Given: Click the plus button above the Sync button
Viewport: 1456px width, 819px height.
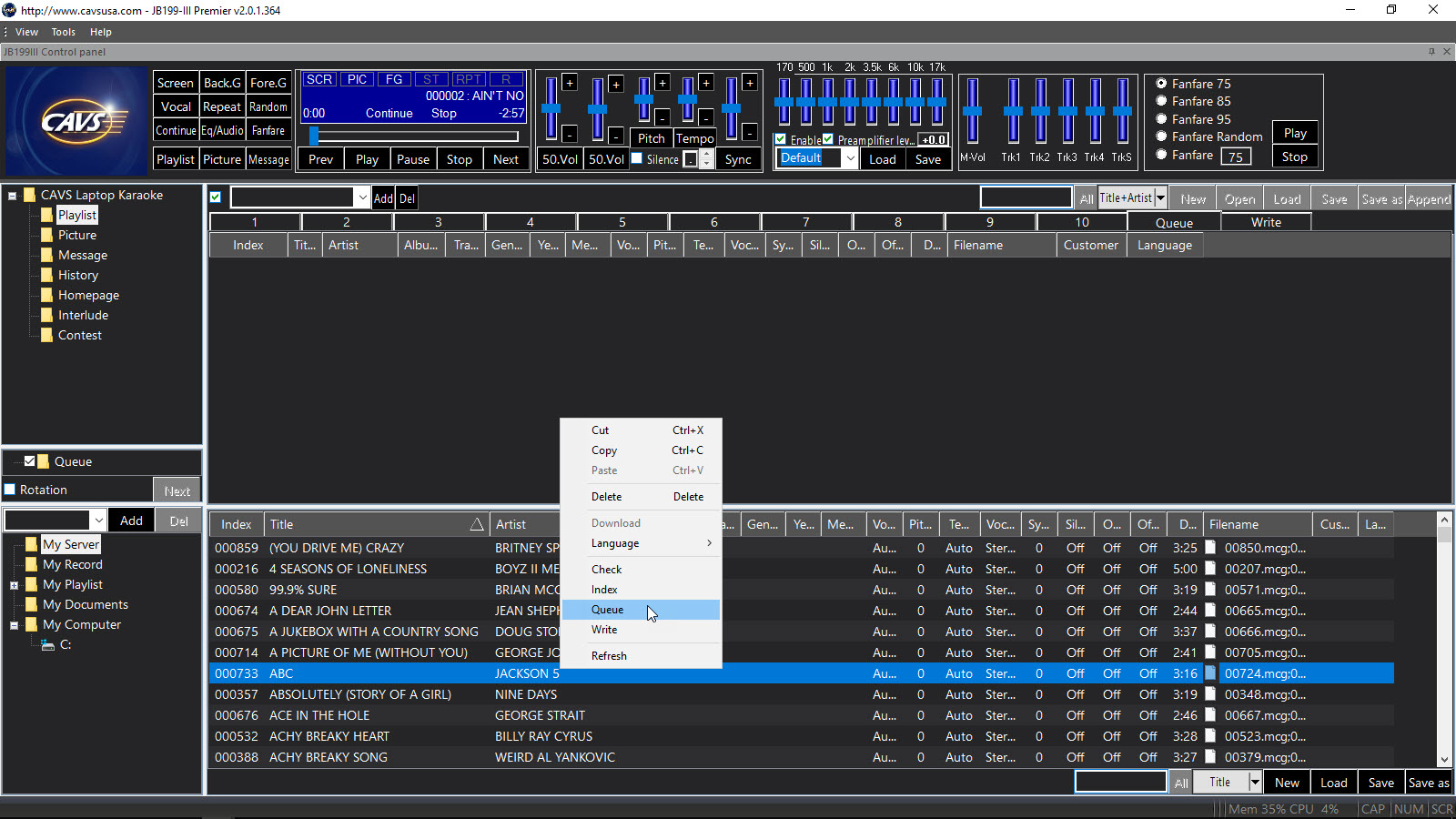Looking at the screenshot, I should [750, 83].
